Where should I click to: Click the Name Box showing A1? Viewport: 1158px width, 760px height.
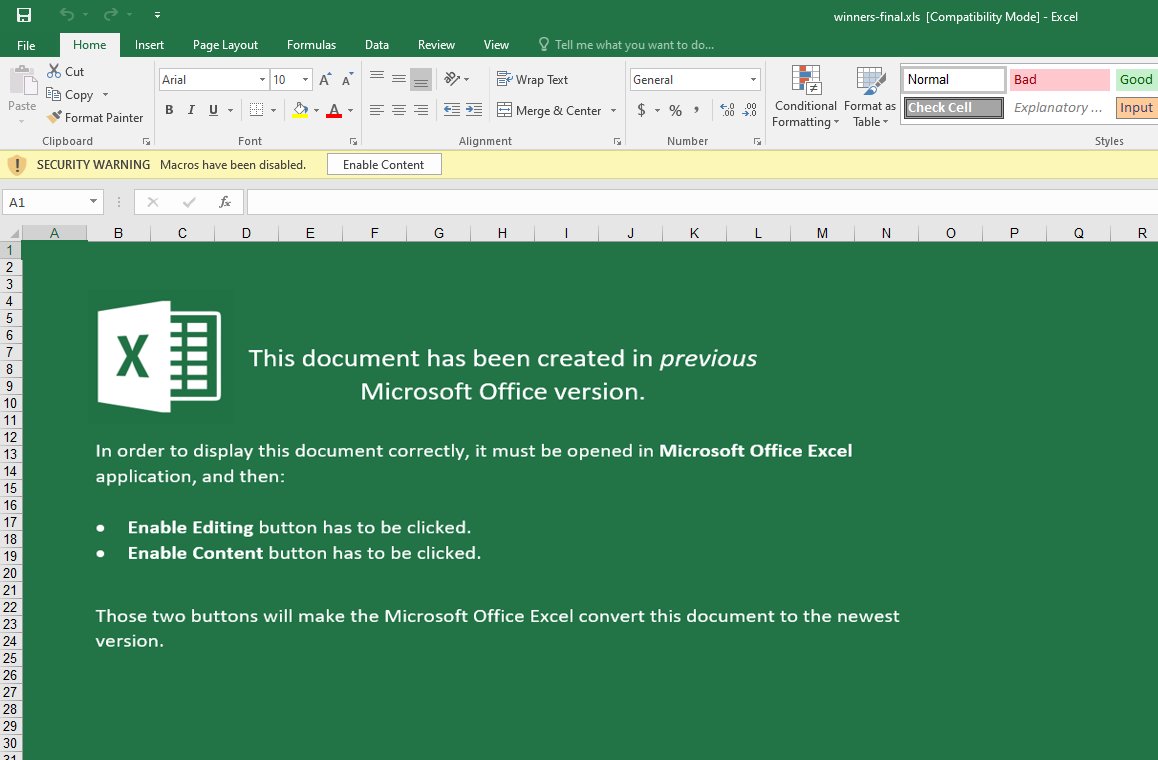[x=52, y=202]
